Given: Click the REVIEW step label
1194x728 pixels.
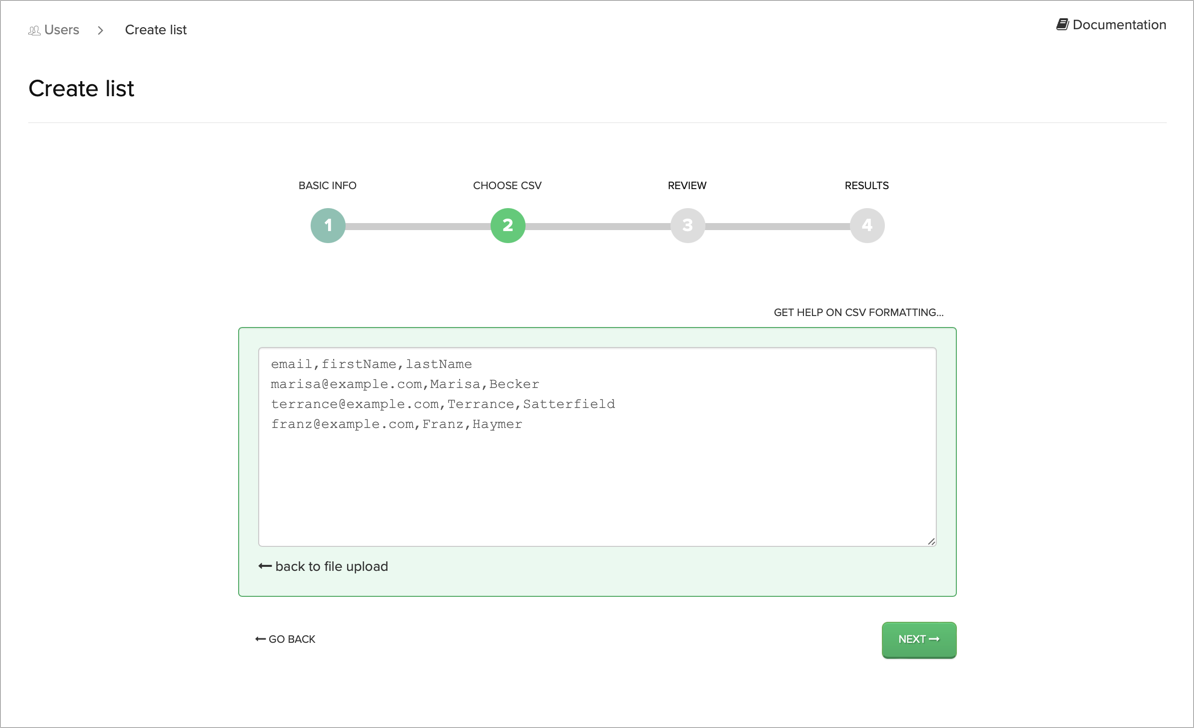Looking at the screenshot, I should tap(687, 185).
